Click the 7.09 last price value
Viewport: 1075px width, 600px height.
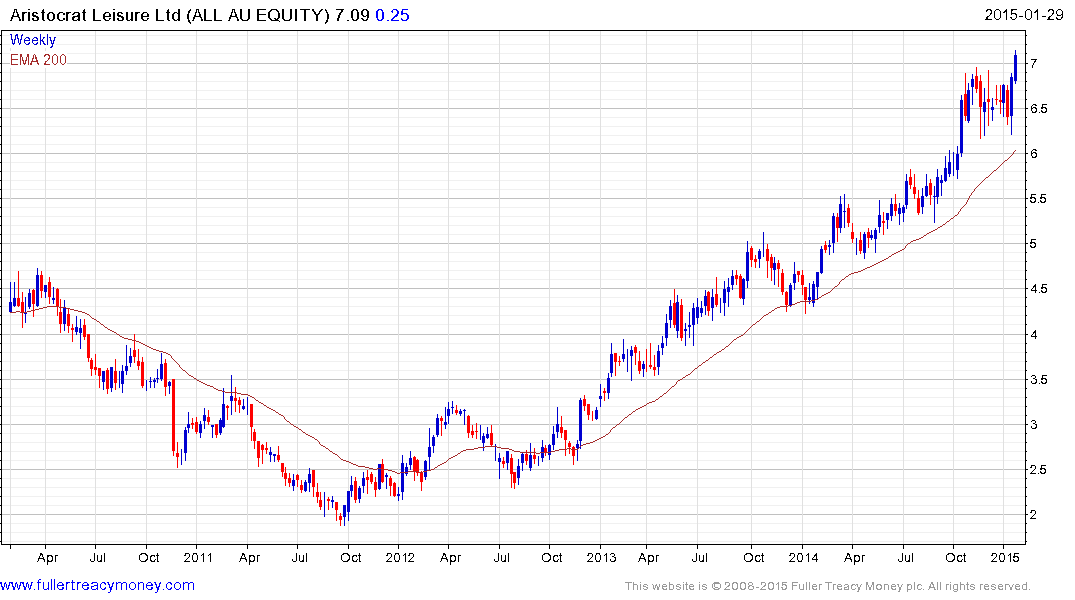352,15
